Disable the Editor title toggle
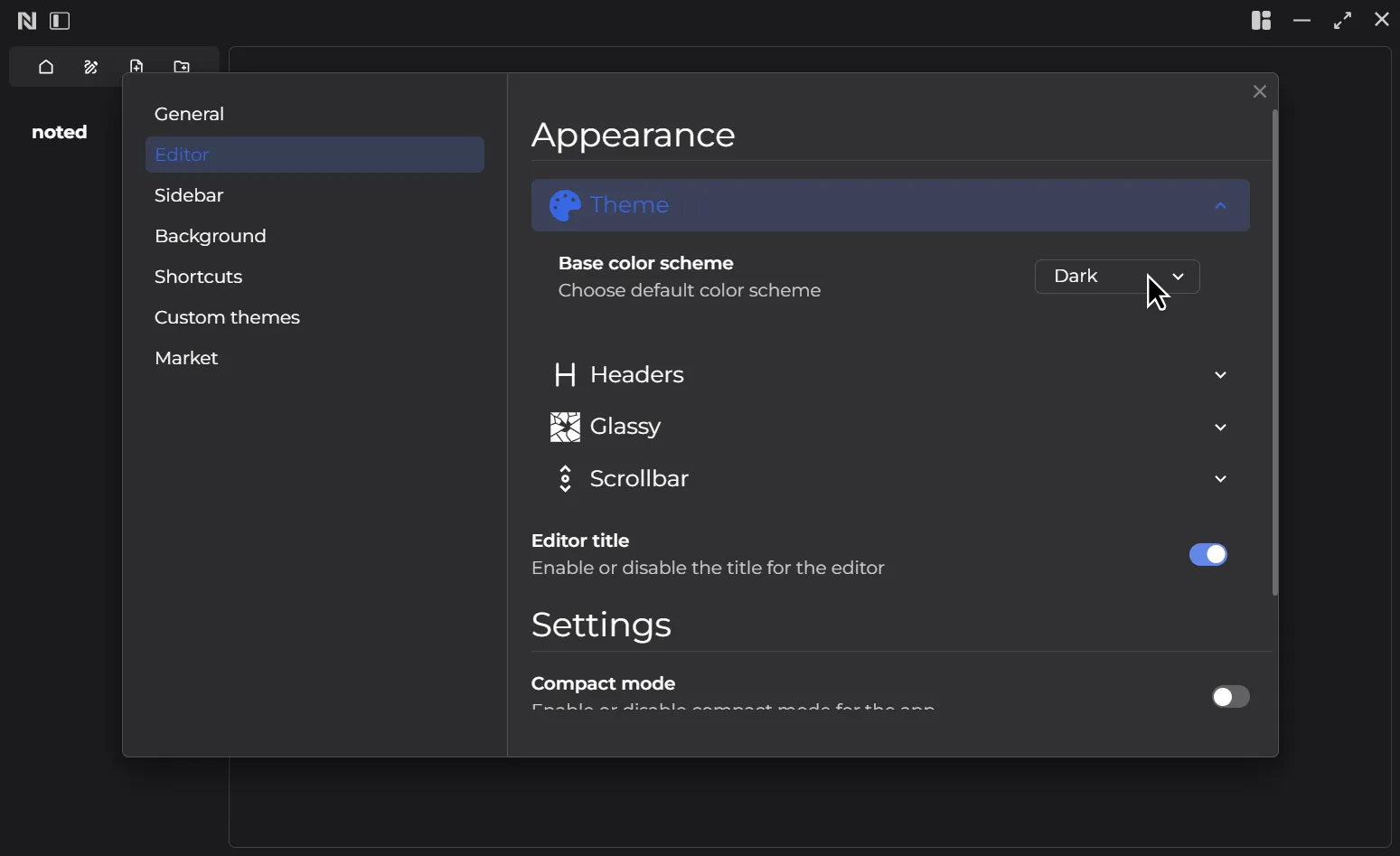The image size is (1400, 856). [x=1208, y=554]
